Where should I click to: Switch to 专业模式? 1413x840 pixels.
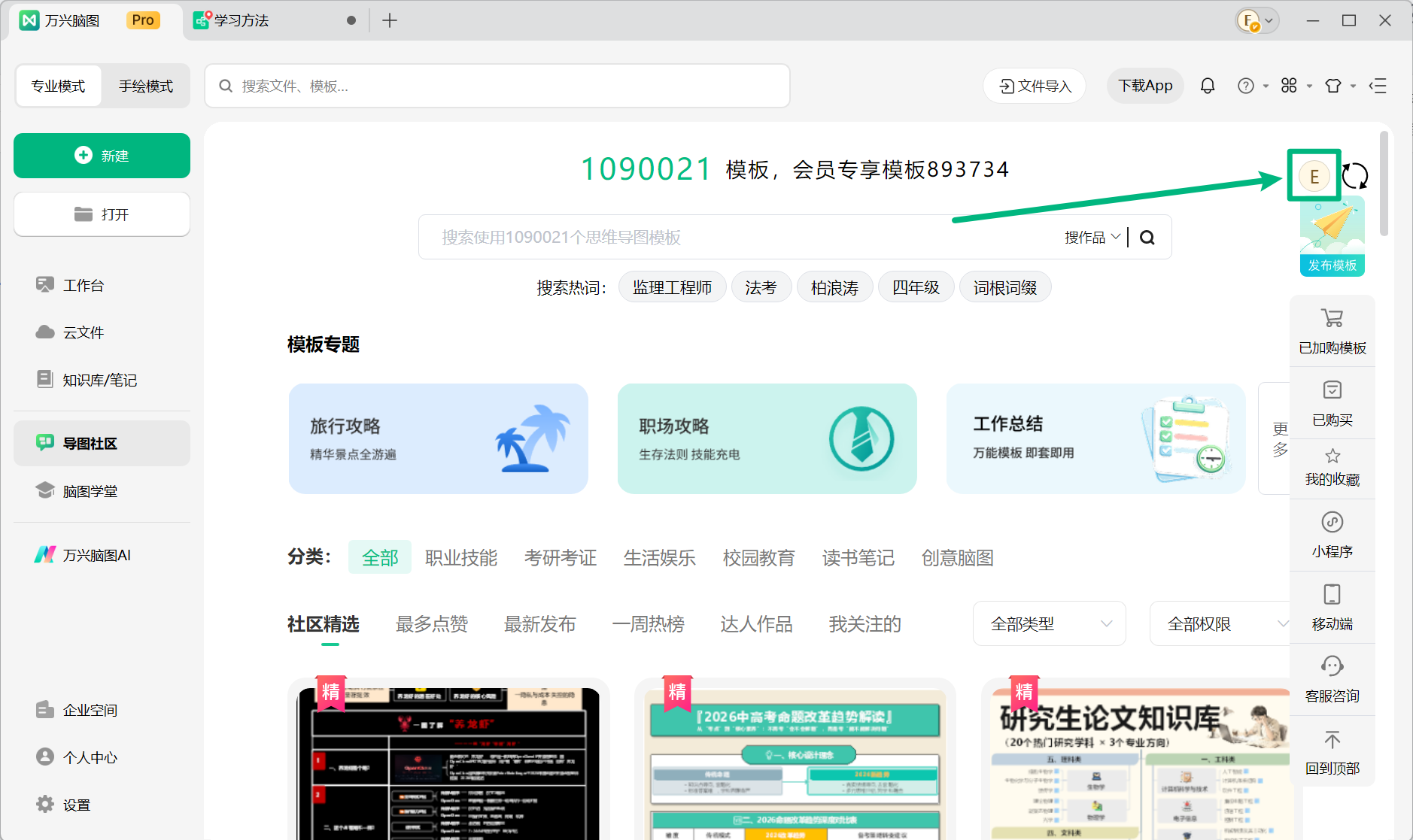(58, 86)
